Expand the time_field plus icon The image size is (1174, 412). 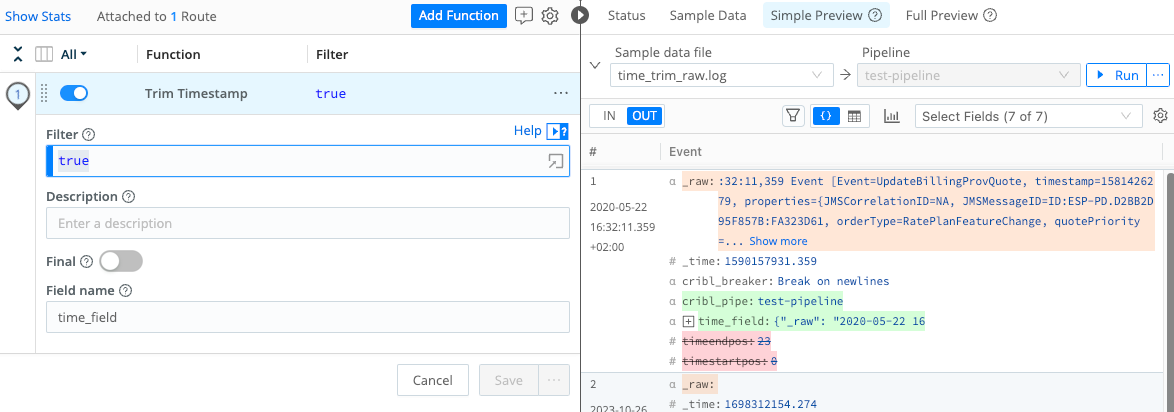(x=689, y=321)
